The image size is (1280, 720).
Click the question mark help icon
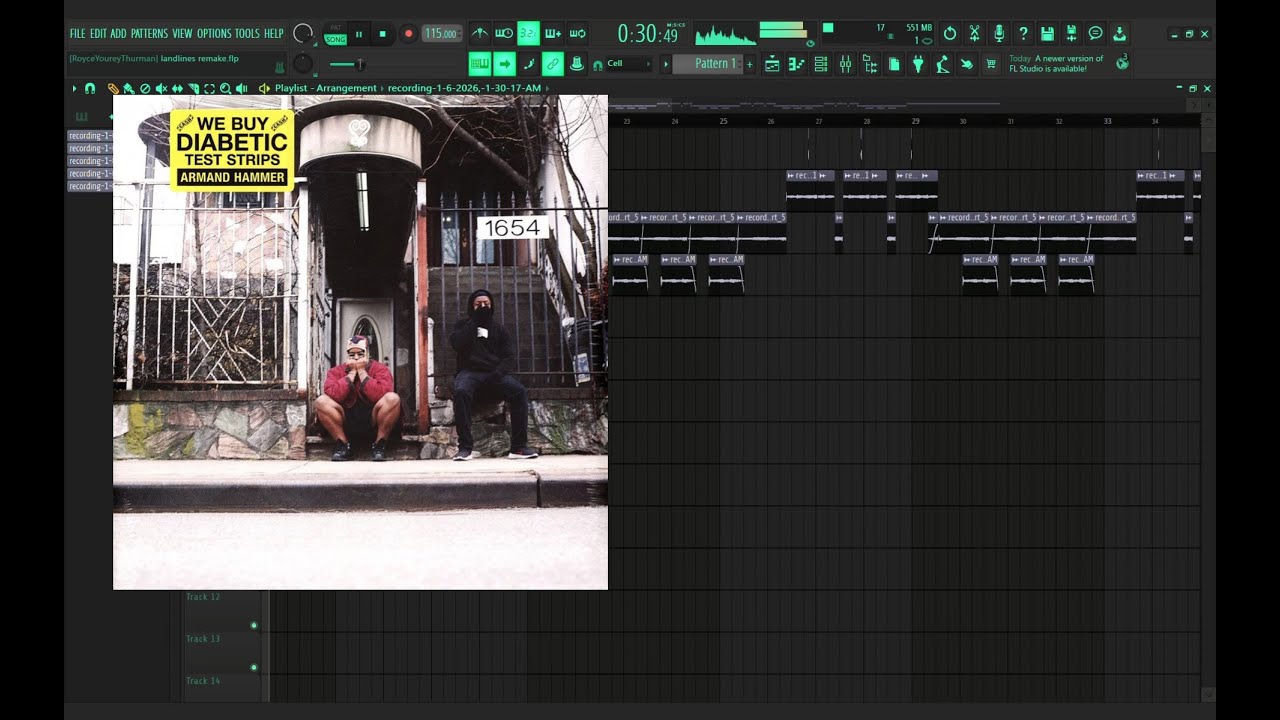[x=1023, y=33]
